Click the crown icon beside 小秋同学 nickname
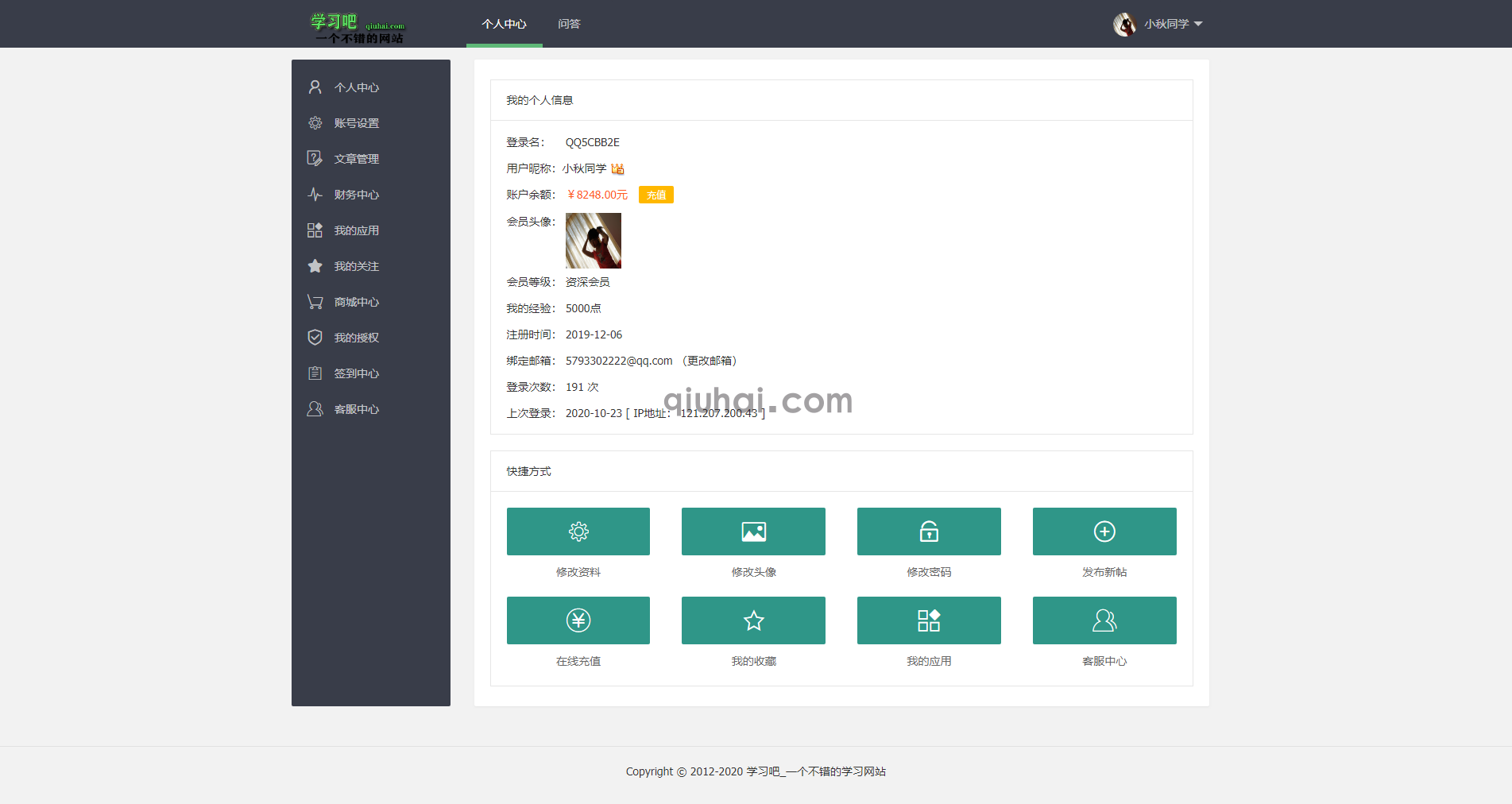Screen dimensions: 1512x804 (x=619, y=168)
